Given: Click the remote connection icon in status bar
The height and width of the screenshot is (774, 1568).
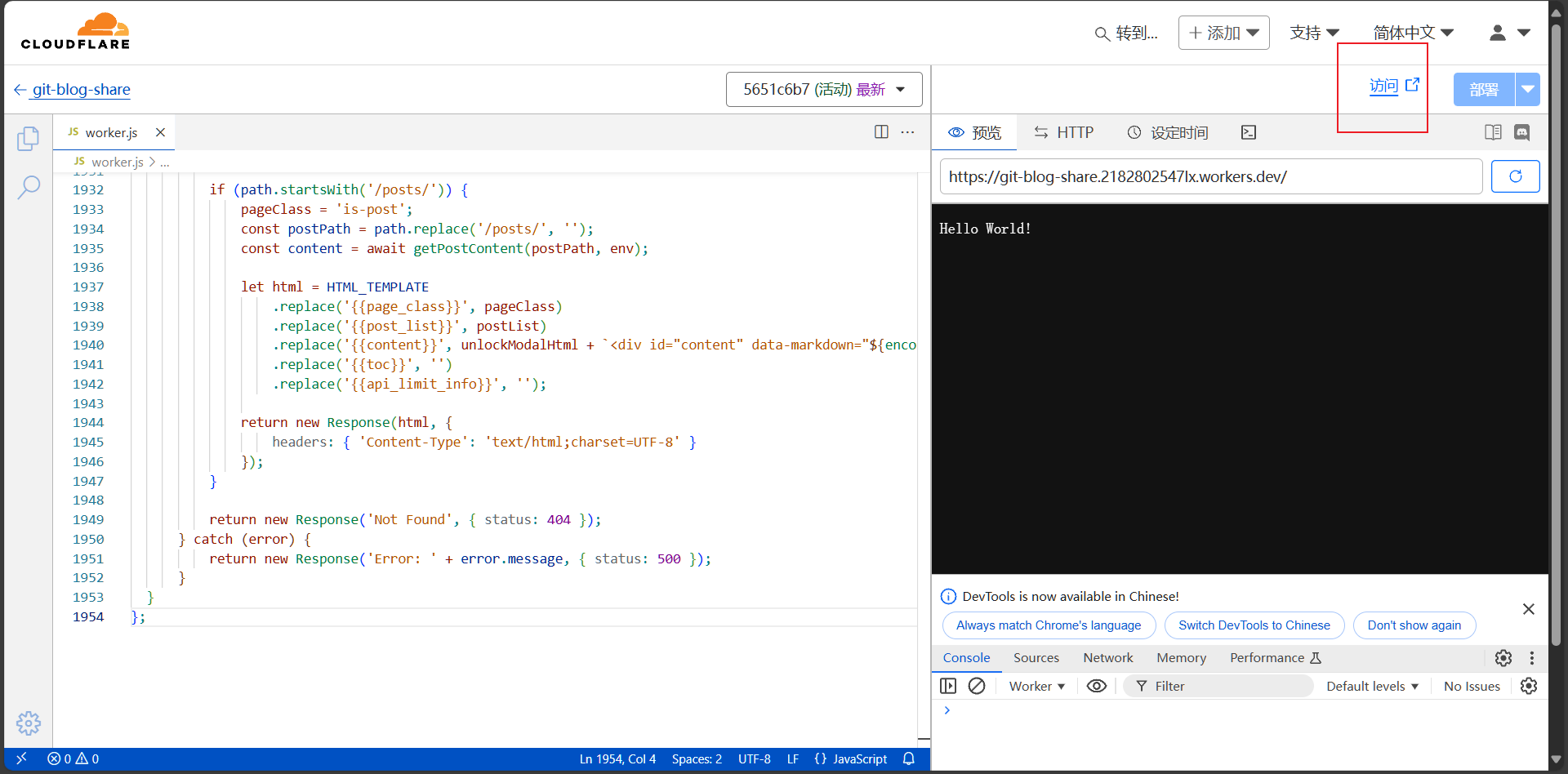Looking at the screenshot, I should pyautogui.click(x=21, y=758).
